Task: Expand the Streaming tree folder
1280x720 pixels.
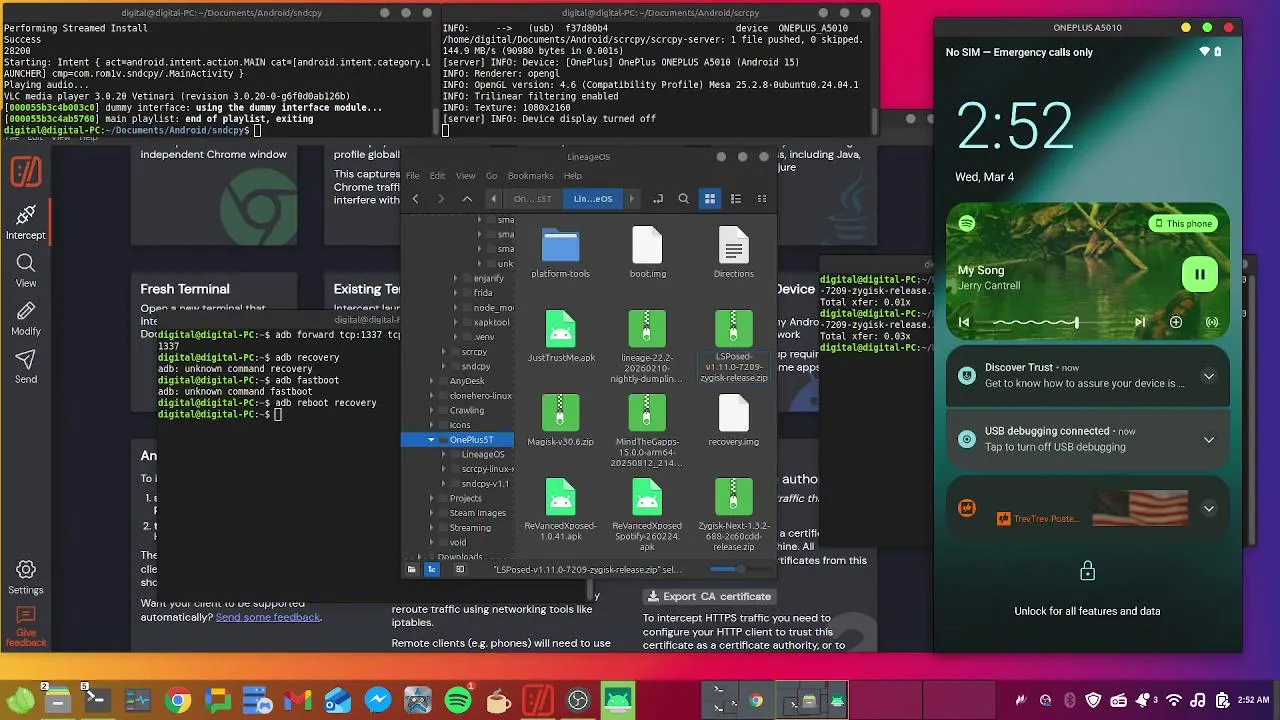Action: click(431, 528)
